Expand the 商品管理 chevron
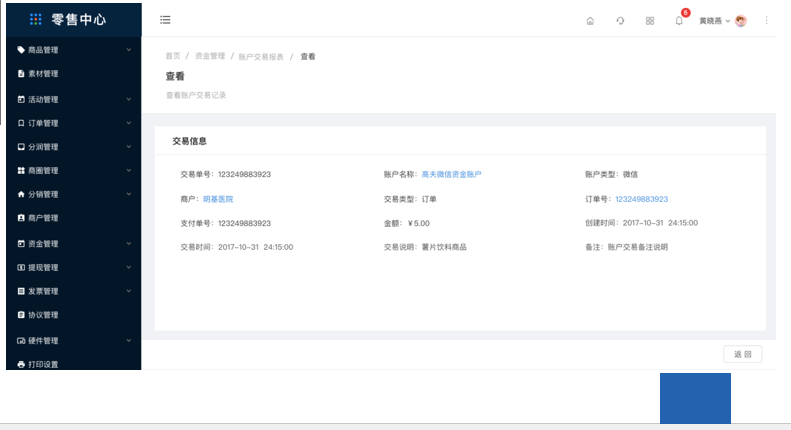The width and height of the screenshot is (791, 430). point(129,50)
